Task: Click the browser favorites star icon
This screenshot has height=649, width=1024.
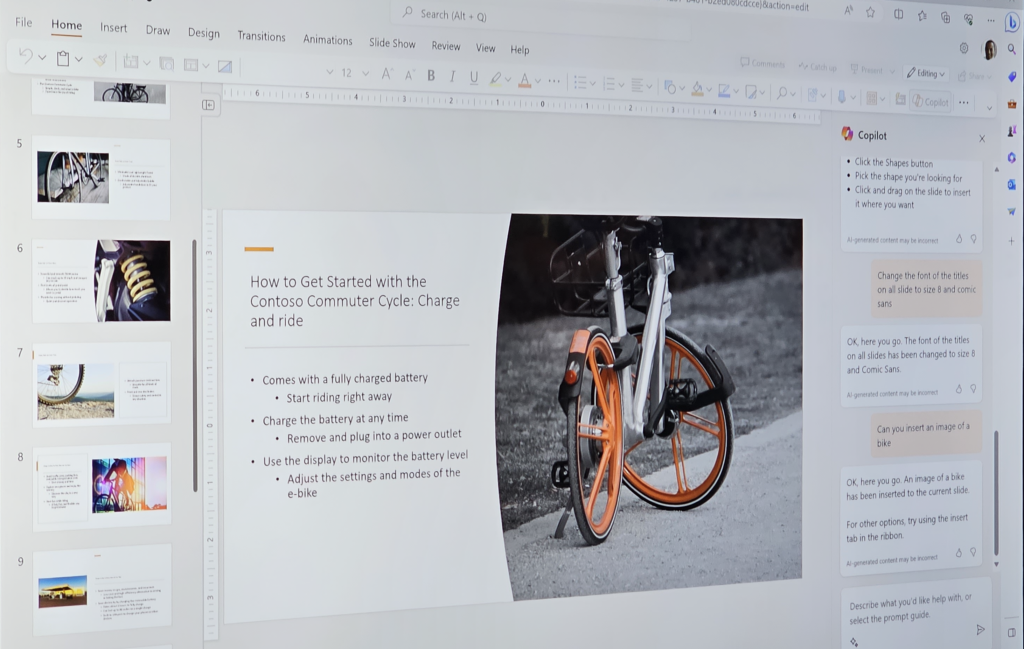Action: 871,12
